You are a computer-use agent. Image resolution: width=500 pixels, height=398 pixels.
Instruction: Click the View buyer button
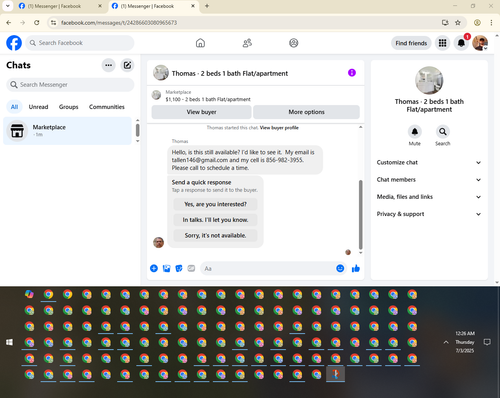pyautogui.click(x=201, y=112)
